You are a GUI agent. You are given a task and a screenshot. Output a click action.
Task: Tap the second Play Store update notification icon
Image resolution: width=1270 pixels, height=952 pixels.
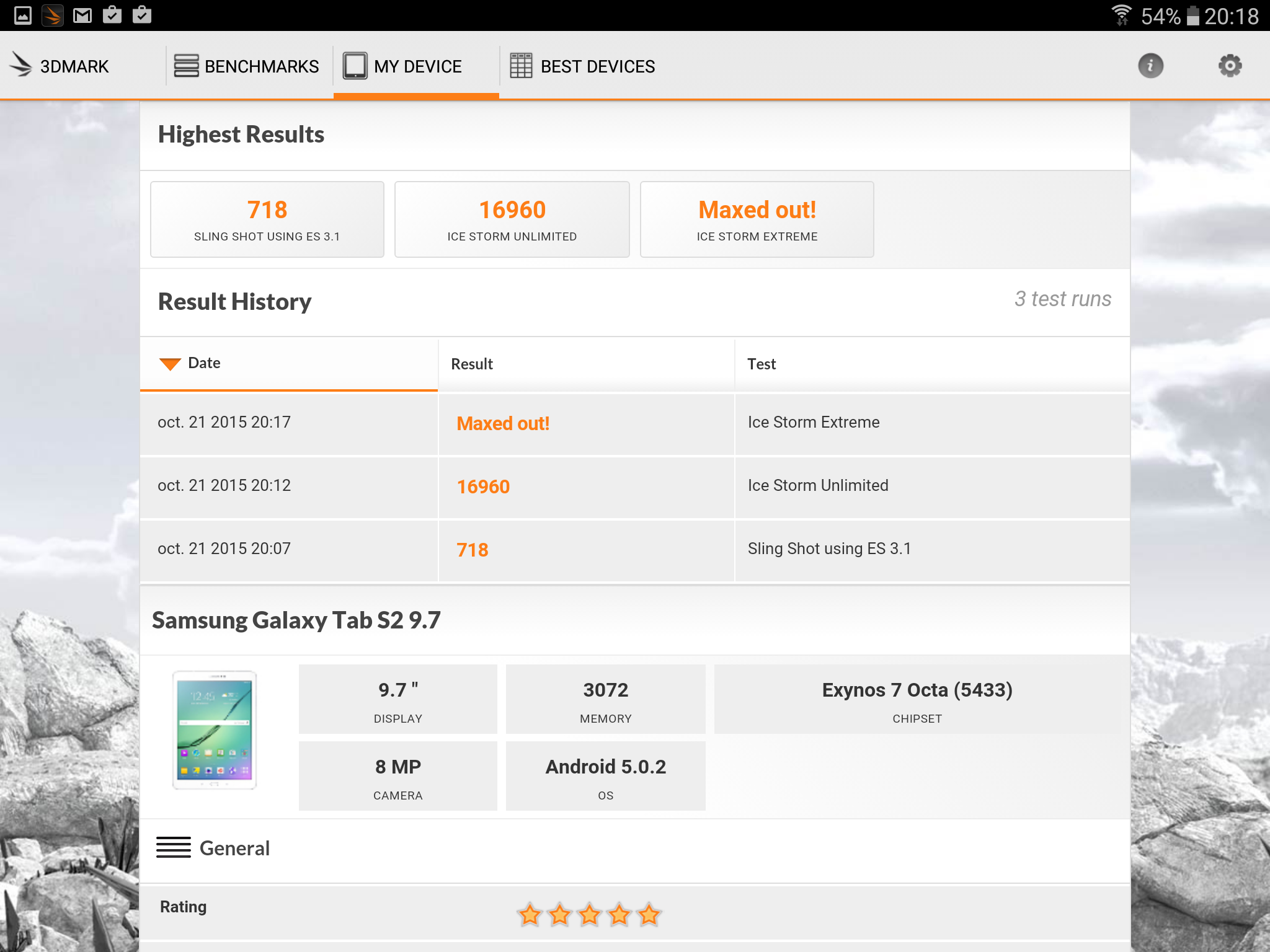coord(142,15)
